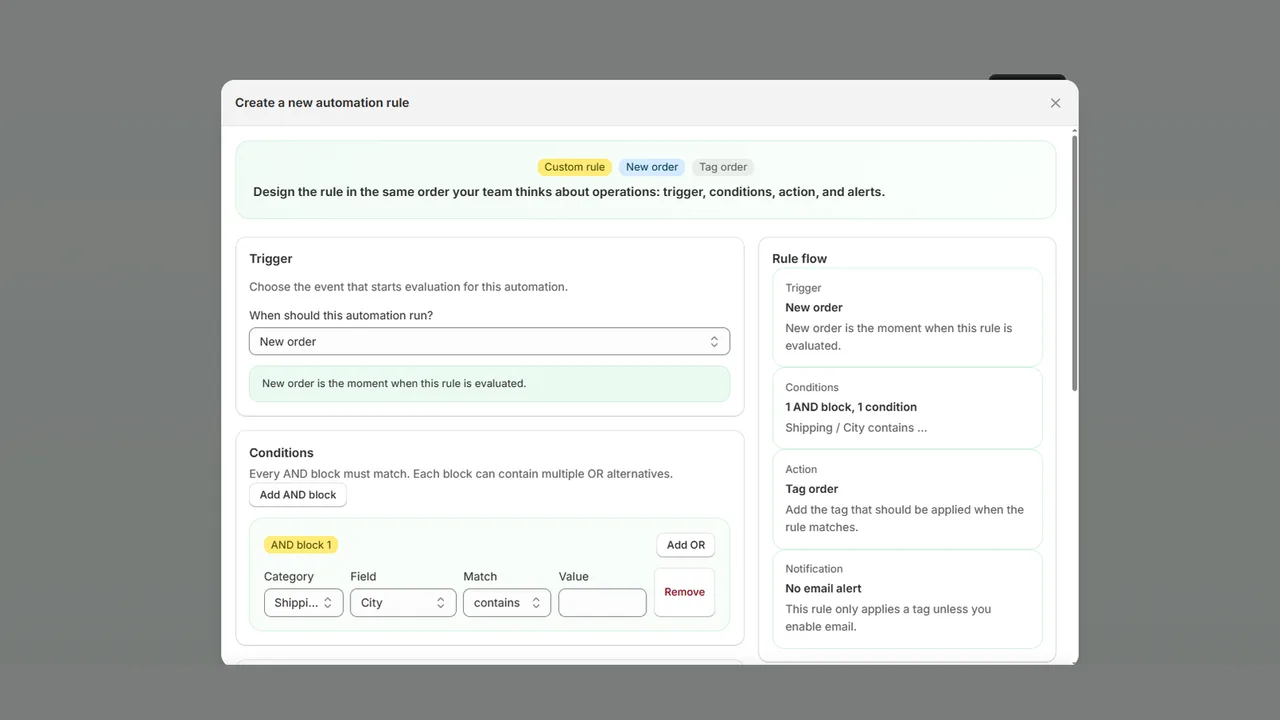Click the condition Value input field

(602, 603)
